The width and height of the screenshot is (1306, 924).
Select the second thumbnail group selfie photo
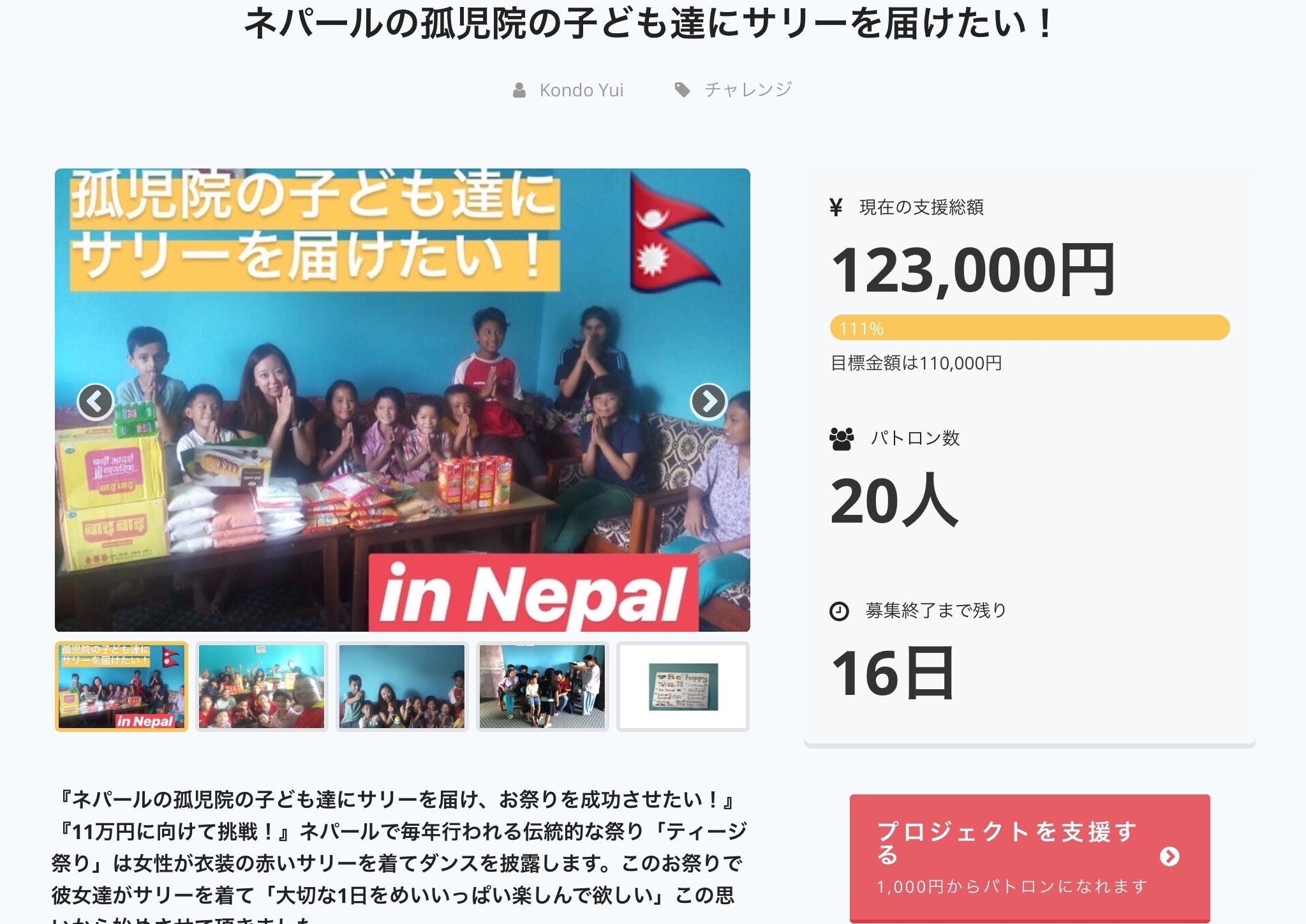click(262, 687)
